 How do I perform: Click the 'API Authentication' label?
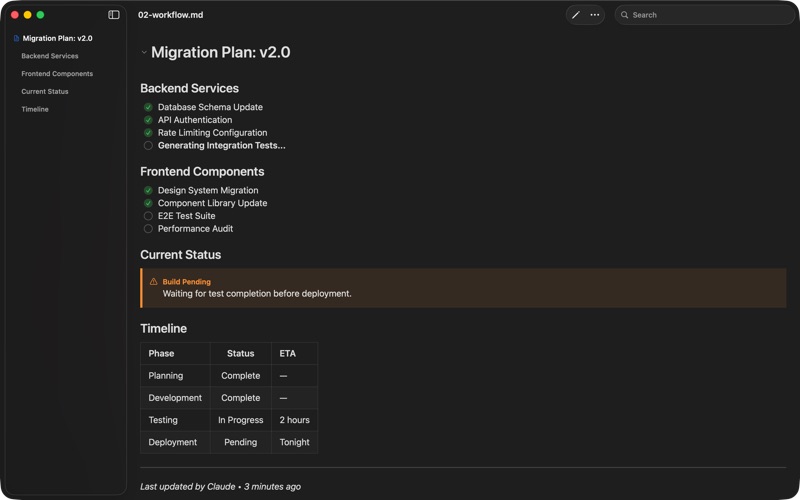click(x=195, y=120)
